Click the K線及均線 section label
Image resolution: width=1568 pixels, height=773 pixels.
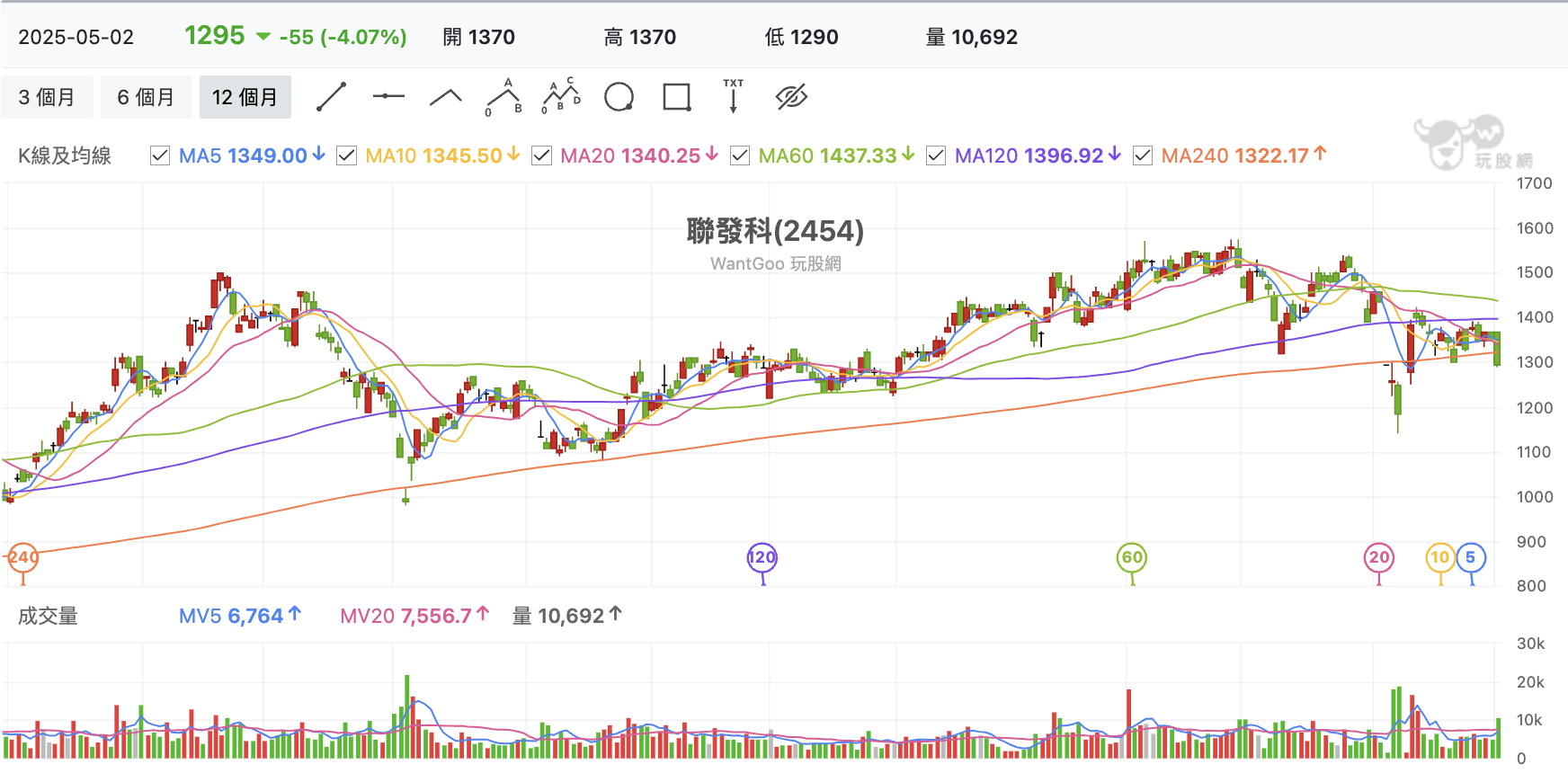pyautogui.click(x=65, y=155)
